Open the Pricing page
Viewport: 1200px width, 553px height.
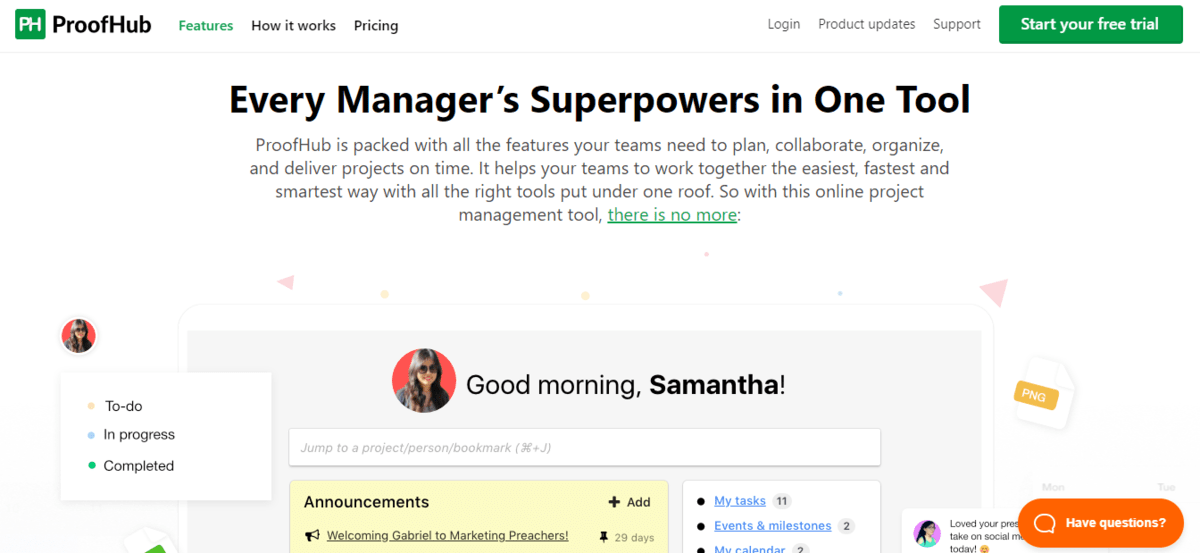(376, 26)
